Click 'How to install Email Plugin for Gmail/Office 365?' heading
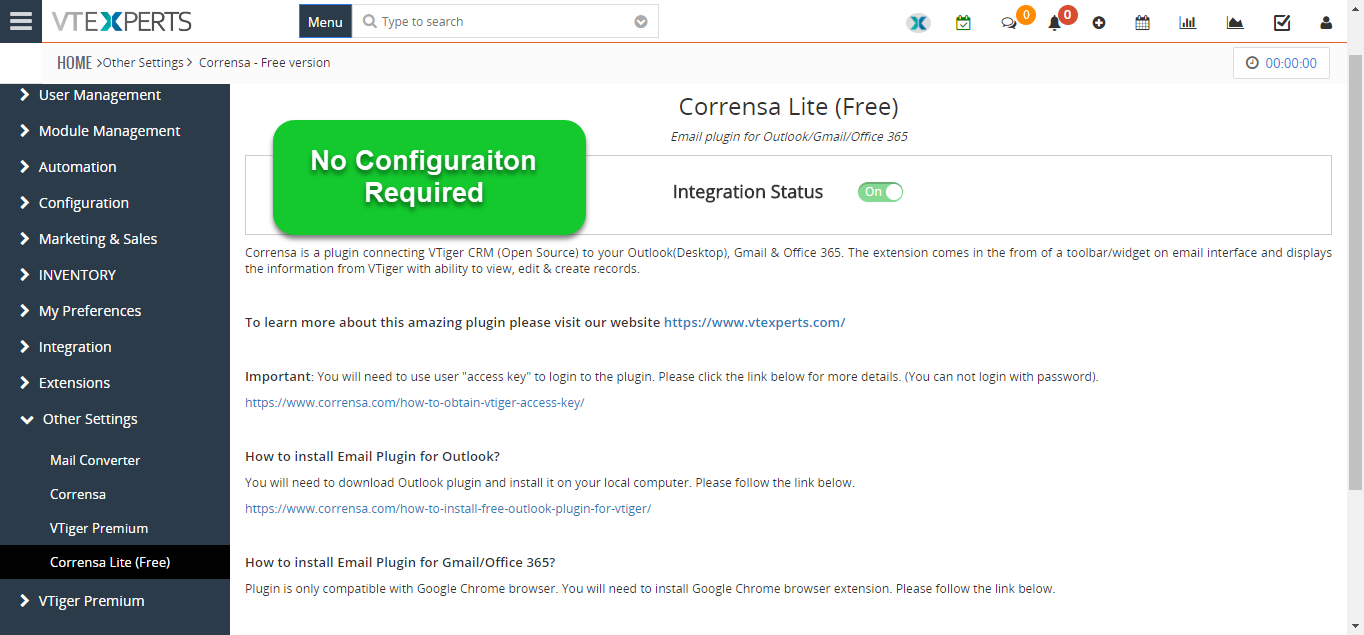The height and width of the screenshot is (635, 1364). point(400,562)
